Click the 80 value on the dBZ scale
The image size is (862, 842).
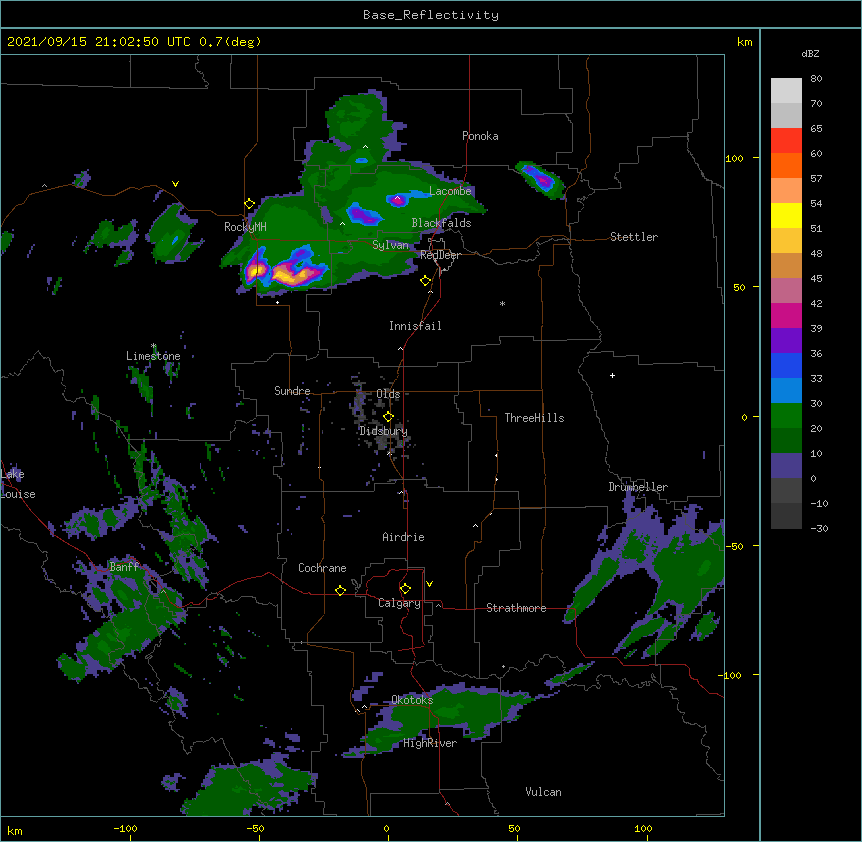tap(816, 79)
